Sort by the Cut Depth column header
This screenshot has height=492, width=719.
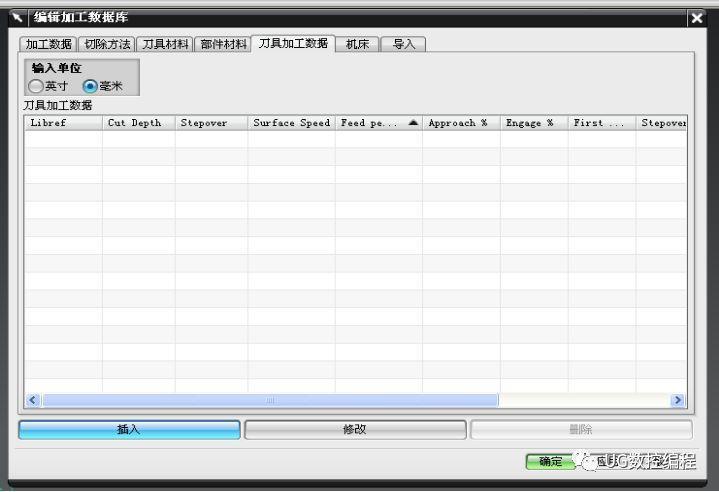click(x=138, y=123)
